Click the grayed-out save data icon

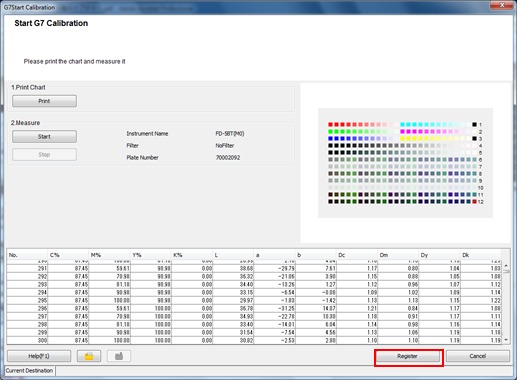click(119, 356)
